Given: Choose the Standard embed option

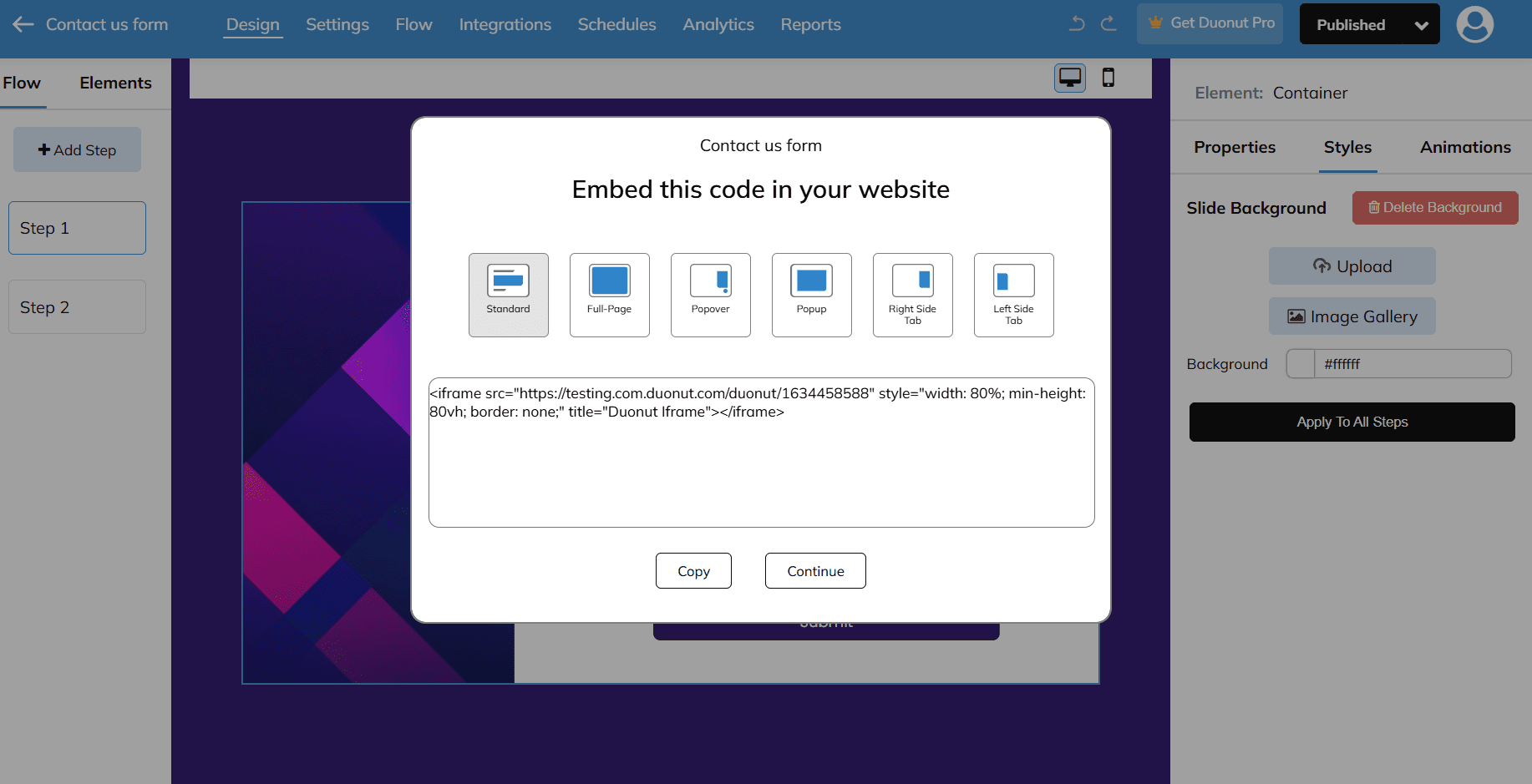Looking at the screenshot, I should 508,295.
